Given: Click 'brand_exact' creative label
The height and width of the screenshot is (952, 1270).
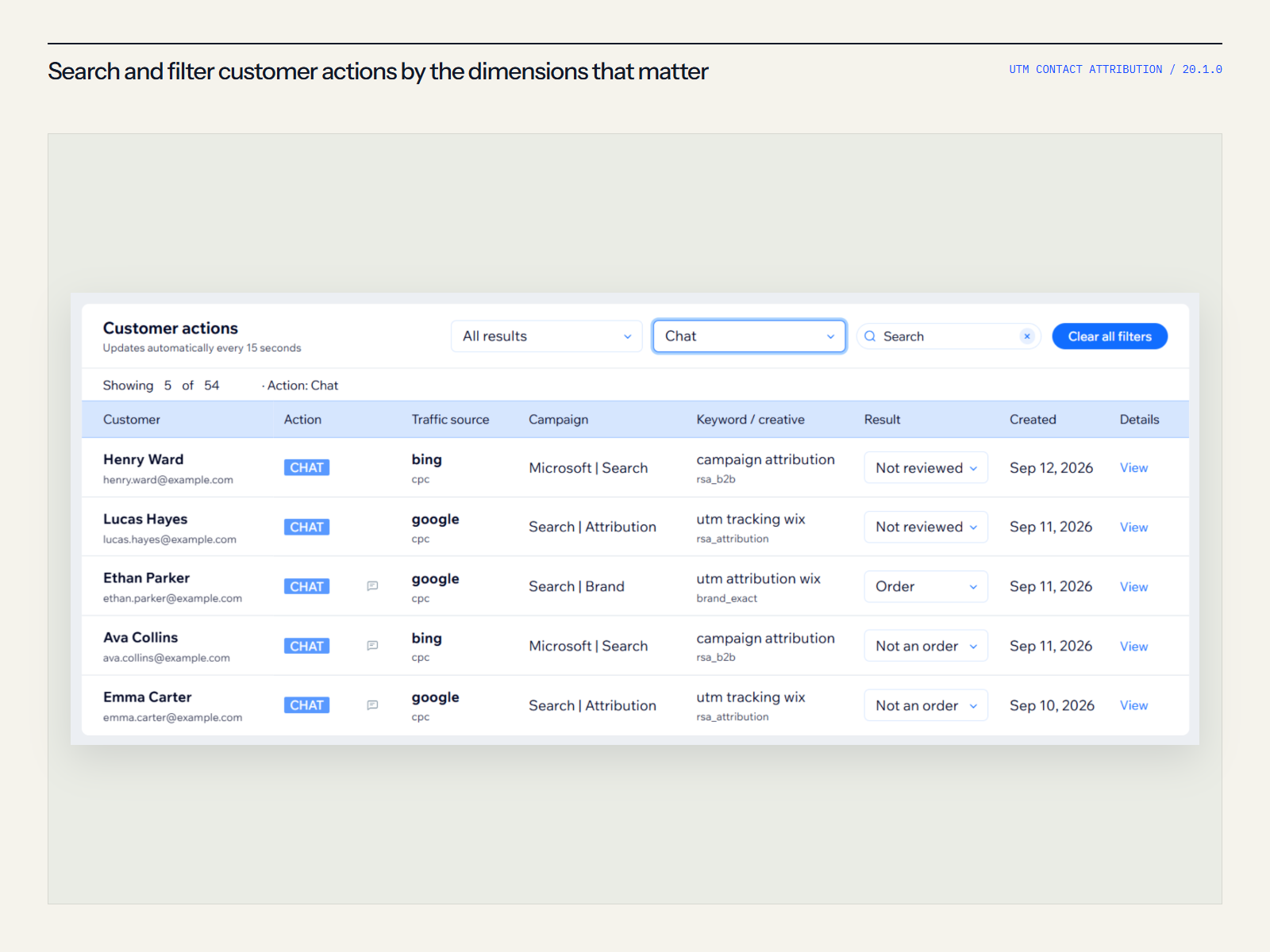Looking at the screenshot, I should pyautogui.click(x=727, y=599).
